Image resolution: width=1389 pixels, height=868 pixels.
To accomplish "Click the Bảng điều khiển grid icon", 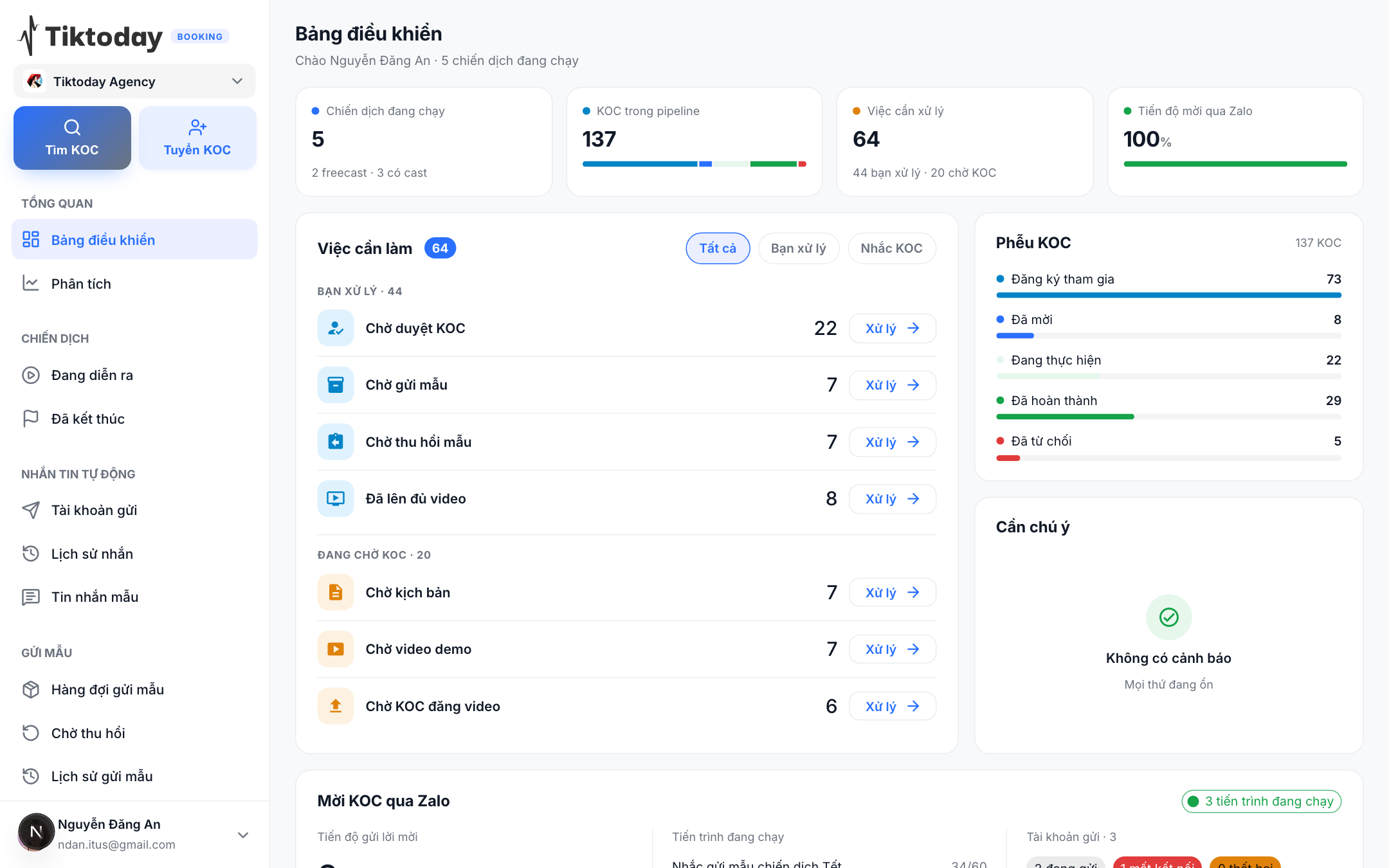I will pyautogui.click(x=31, y=239).
